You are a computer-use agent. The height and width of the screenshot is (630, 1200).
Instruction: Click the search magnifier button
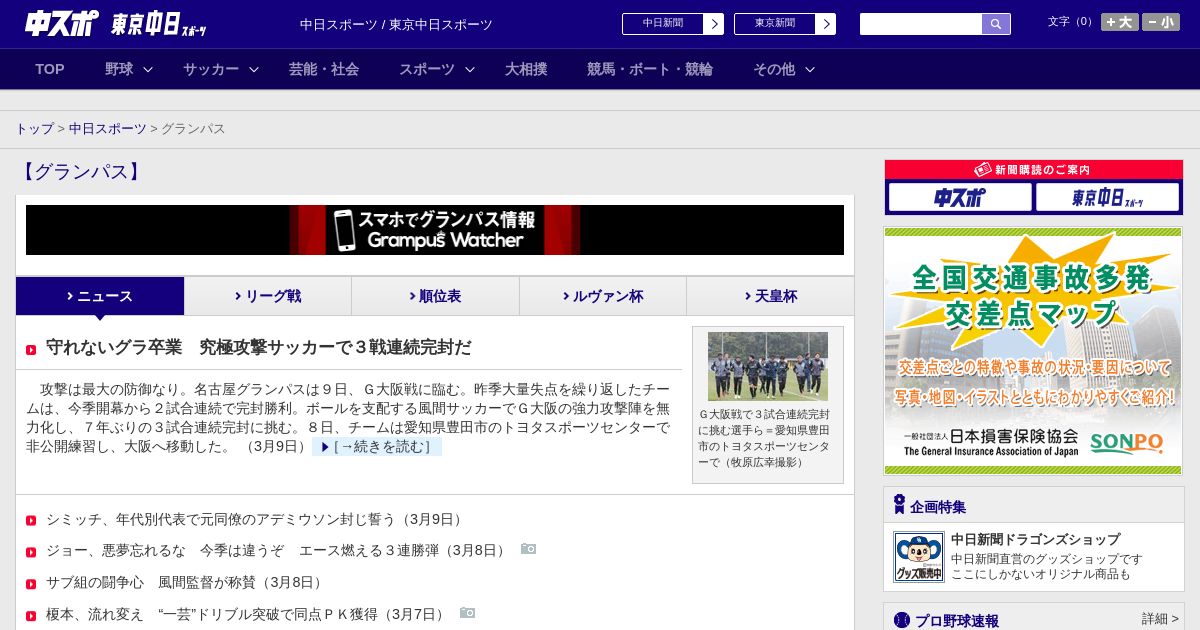click(996, 24)
